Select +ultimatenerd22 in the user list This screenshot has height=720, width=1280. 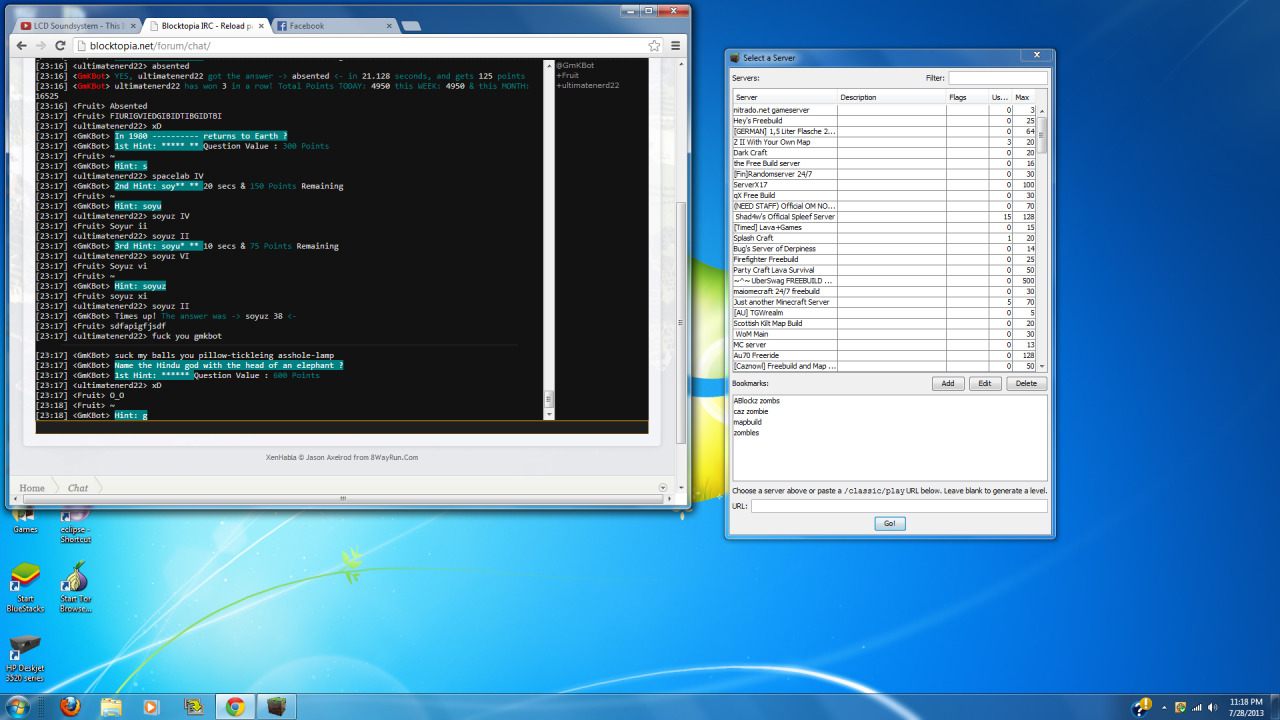(x=588, y=85)
